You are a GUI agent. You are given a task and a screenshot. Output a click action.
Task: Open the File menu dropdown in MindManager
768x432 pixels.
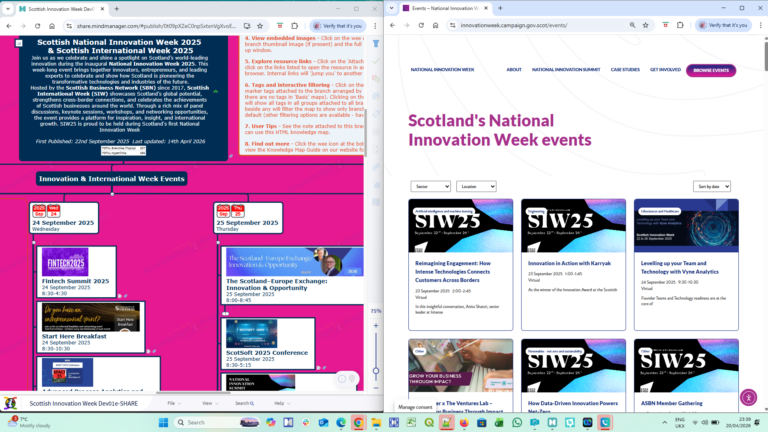tap(174, 403)
